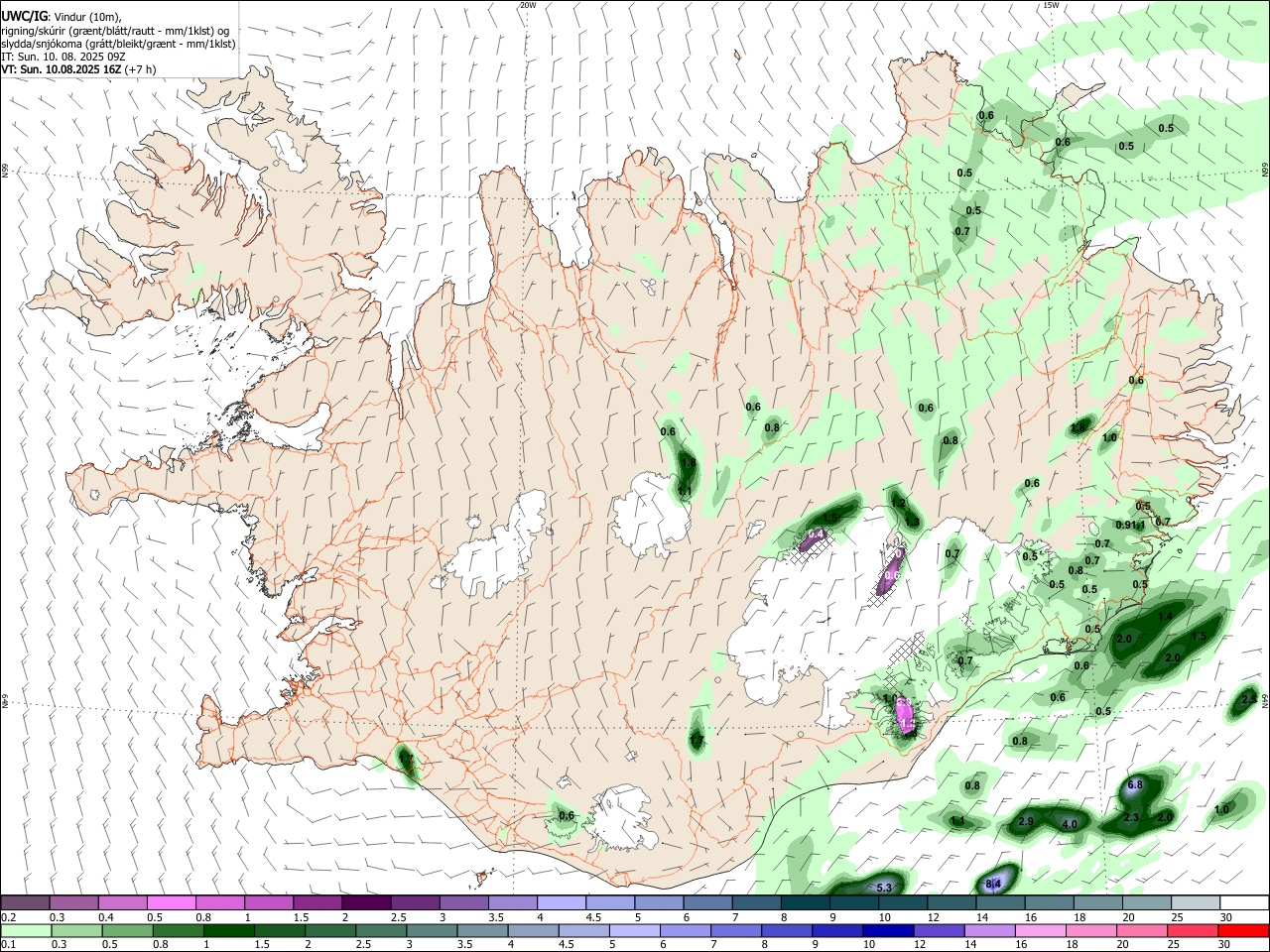Pick the very dark purple 2 mm swatch
The height and width of the screenshot is (952, 1270).
[x=365, y=902]
